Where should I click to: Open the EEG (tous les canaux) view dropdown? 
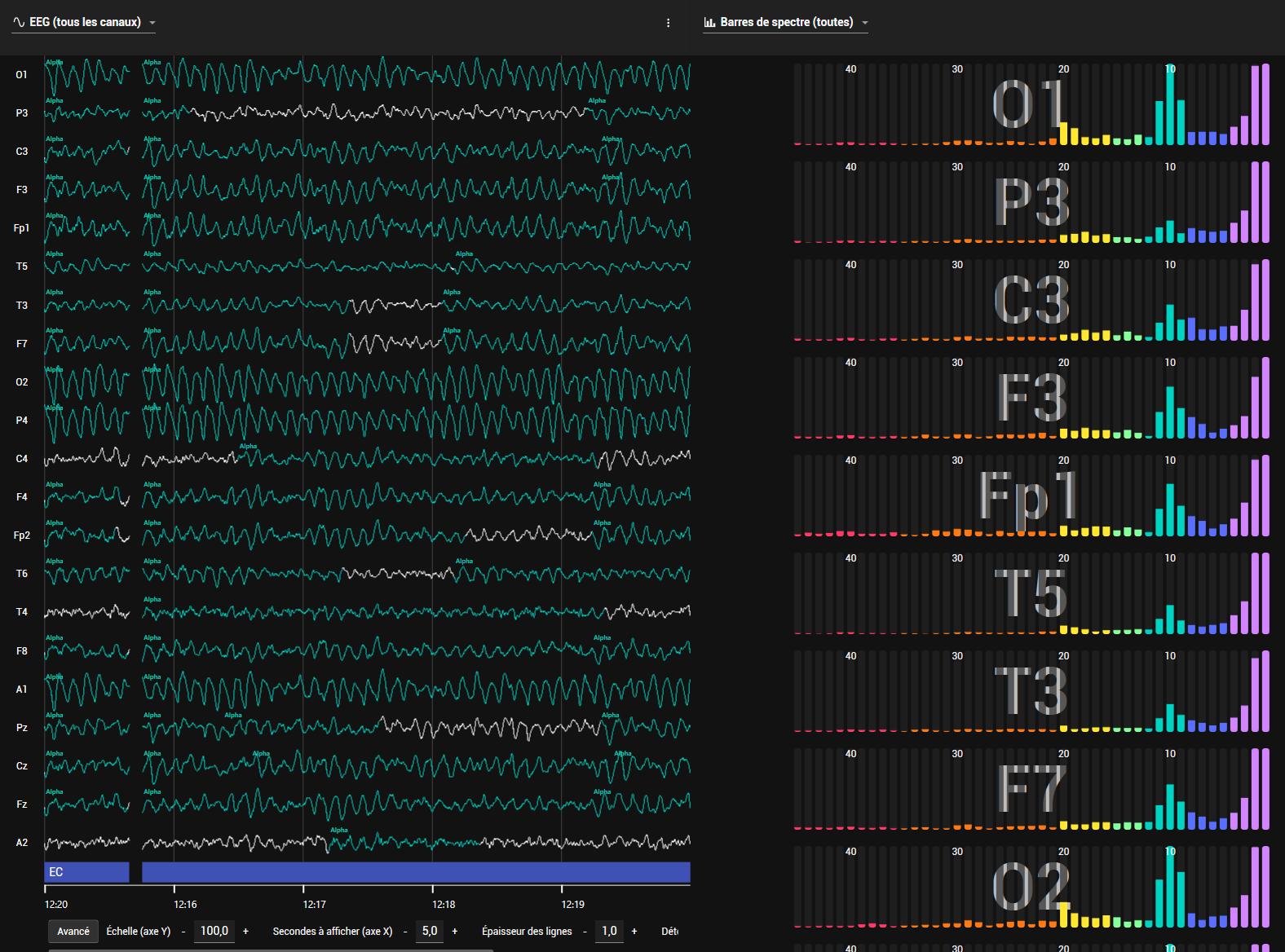click(84, 23)
